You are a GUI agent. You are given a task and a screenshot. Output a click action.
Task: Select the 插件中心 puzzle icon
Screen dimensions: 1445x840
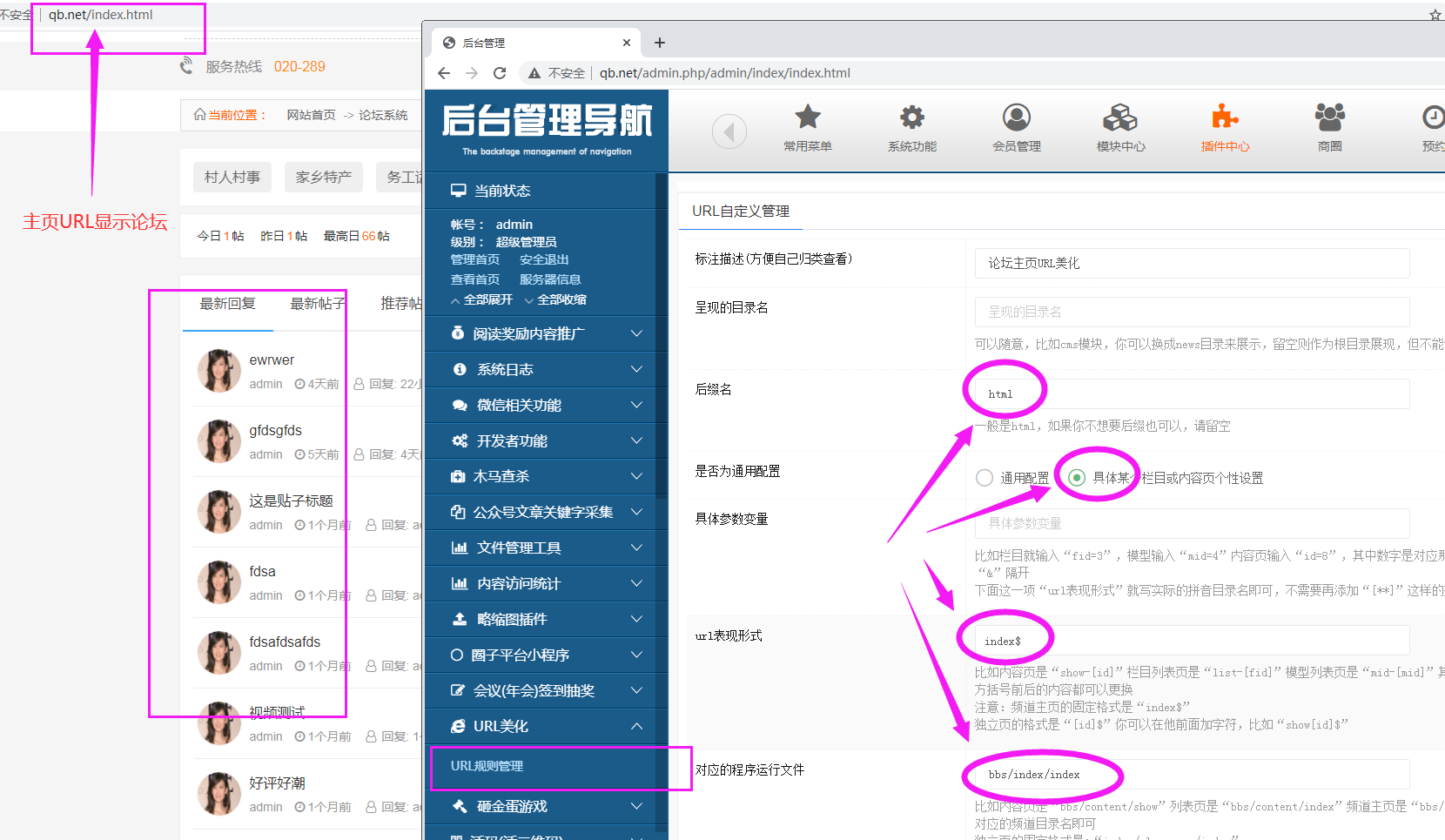click(1225, 118)
